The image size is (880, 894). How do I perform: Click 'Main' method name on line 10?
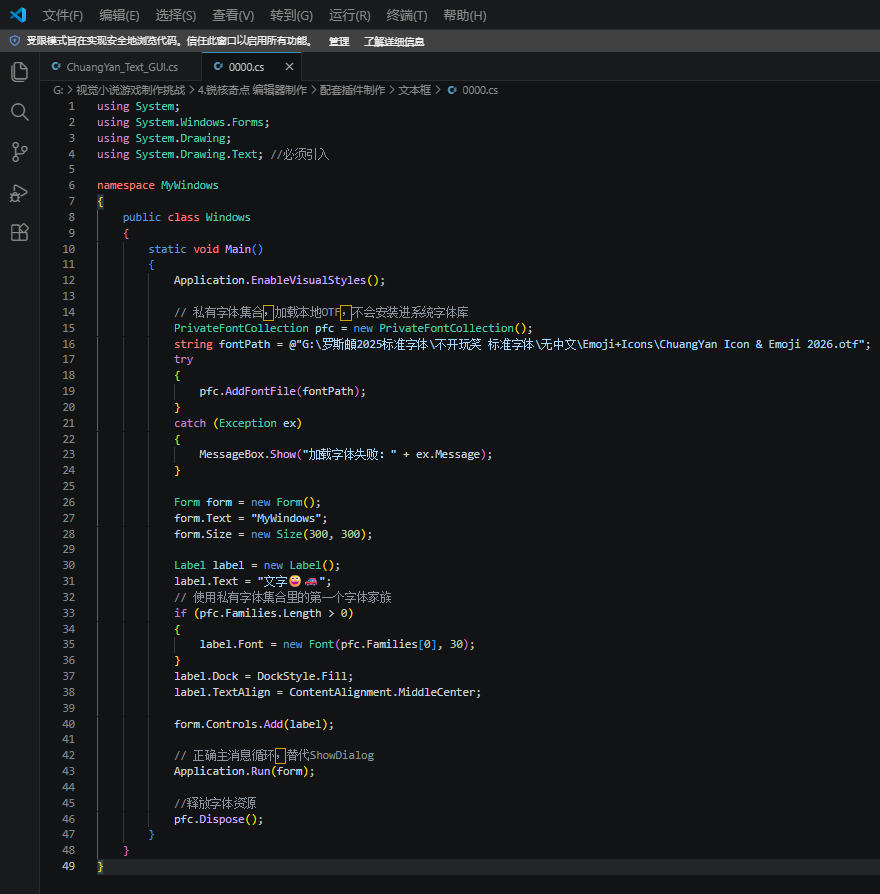237,249
